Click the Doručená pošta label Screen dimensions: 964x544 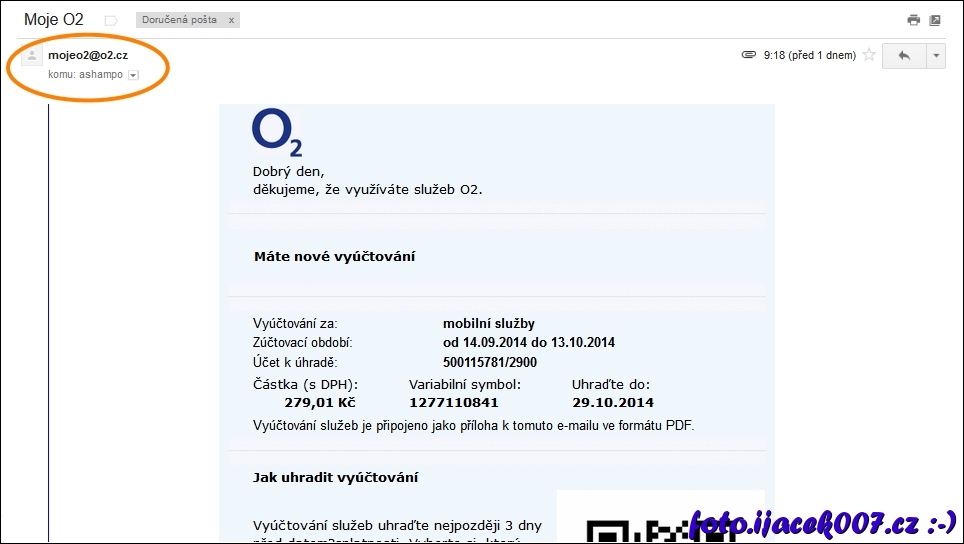[180, 20]
